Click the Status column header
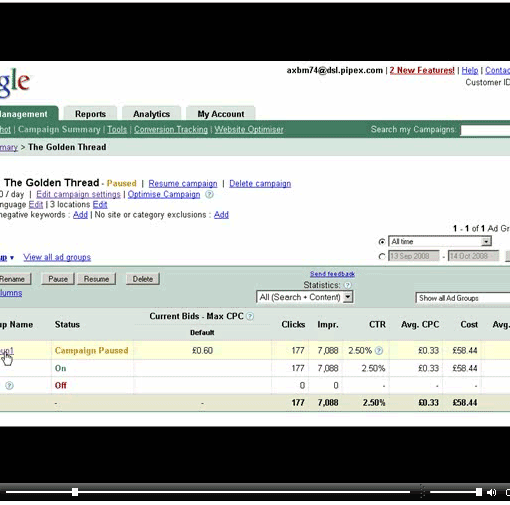The image size is (510, 505). (x=67, y=324)
